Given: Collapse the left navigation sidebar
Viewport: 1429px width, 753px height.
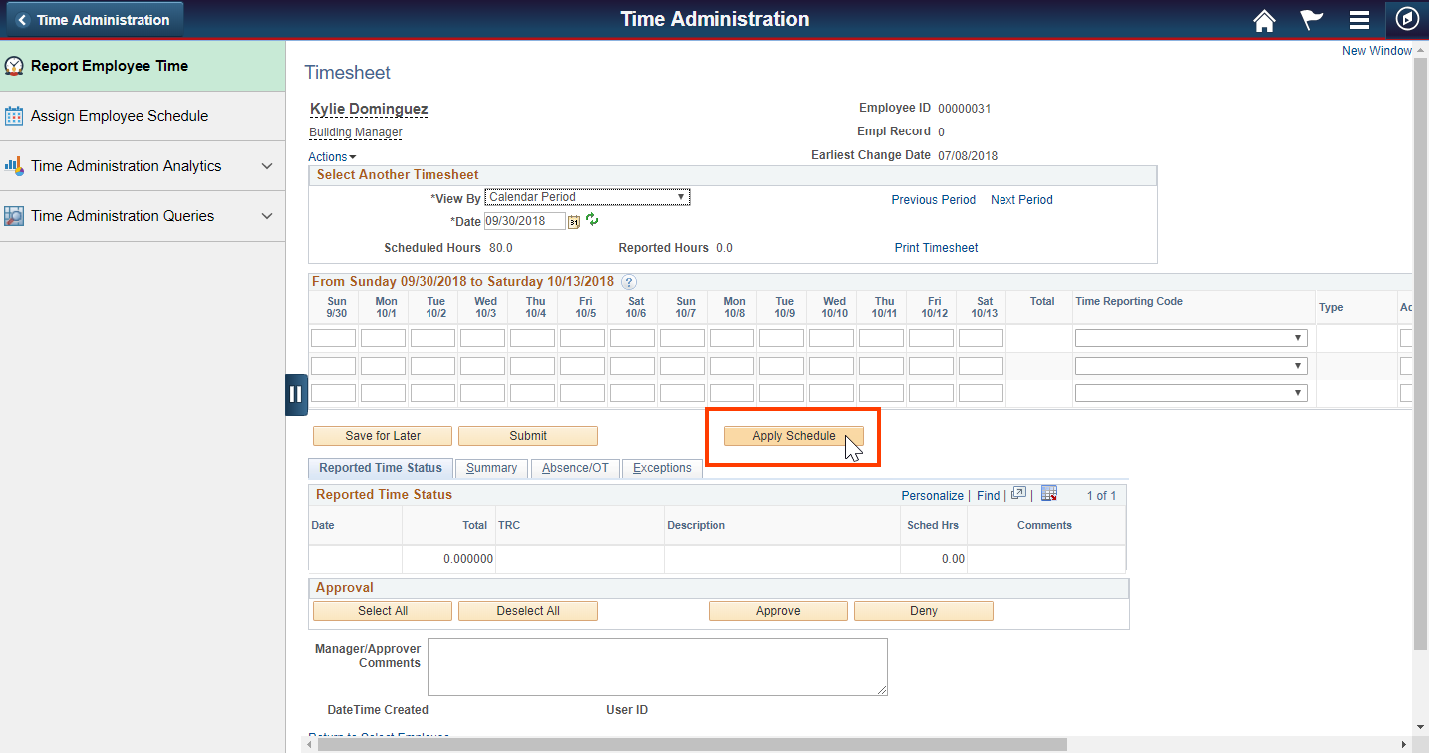Looking at the screenshot, I should click(296, 394).
